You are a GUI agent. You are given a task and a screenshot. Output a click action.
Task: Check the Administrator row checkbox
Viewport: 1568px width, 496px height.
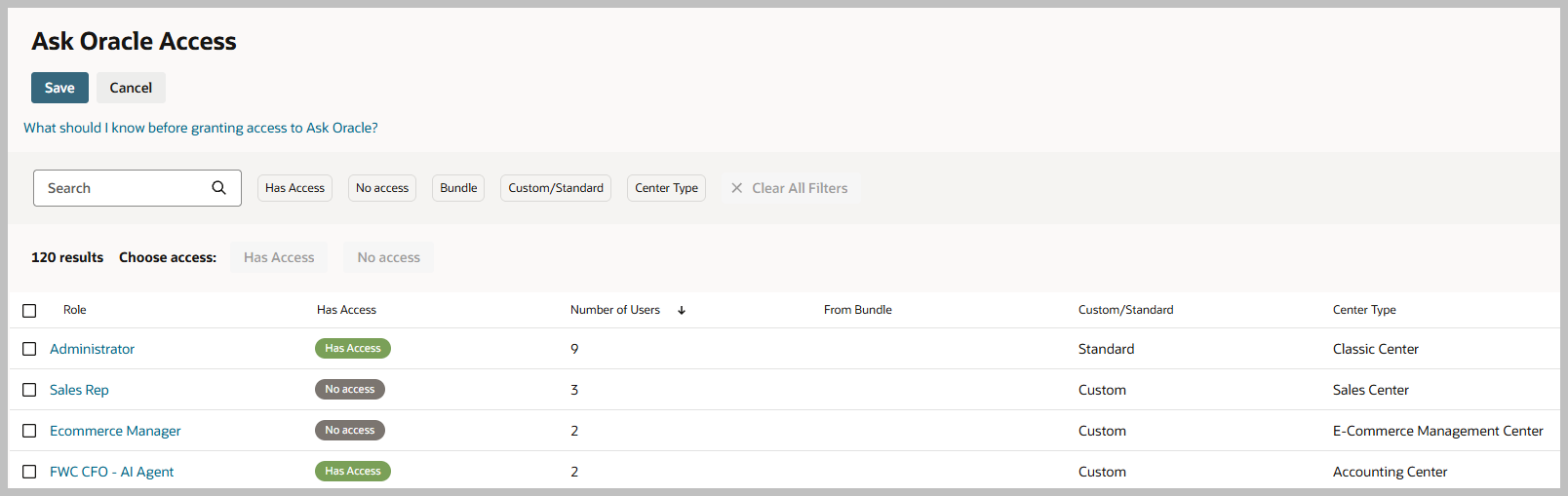pos(29,349)
